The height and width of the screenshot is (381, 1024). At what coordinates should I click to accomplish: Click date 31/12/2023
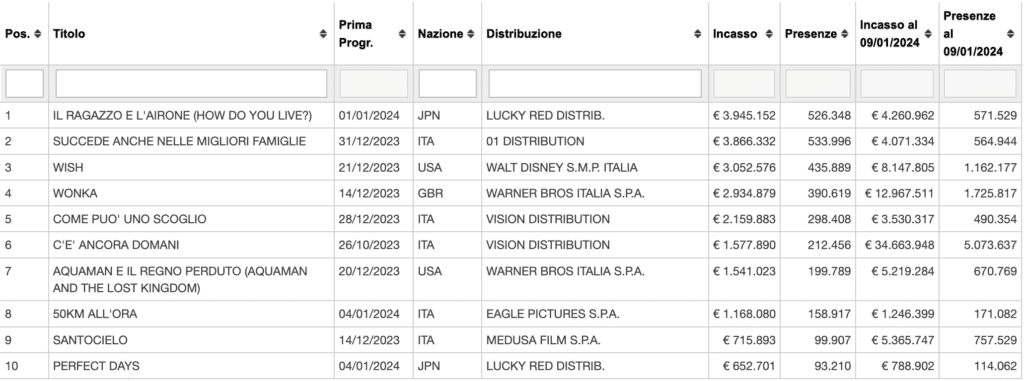(369, 141)
